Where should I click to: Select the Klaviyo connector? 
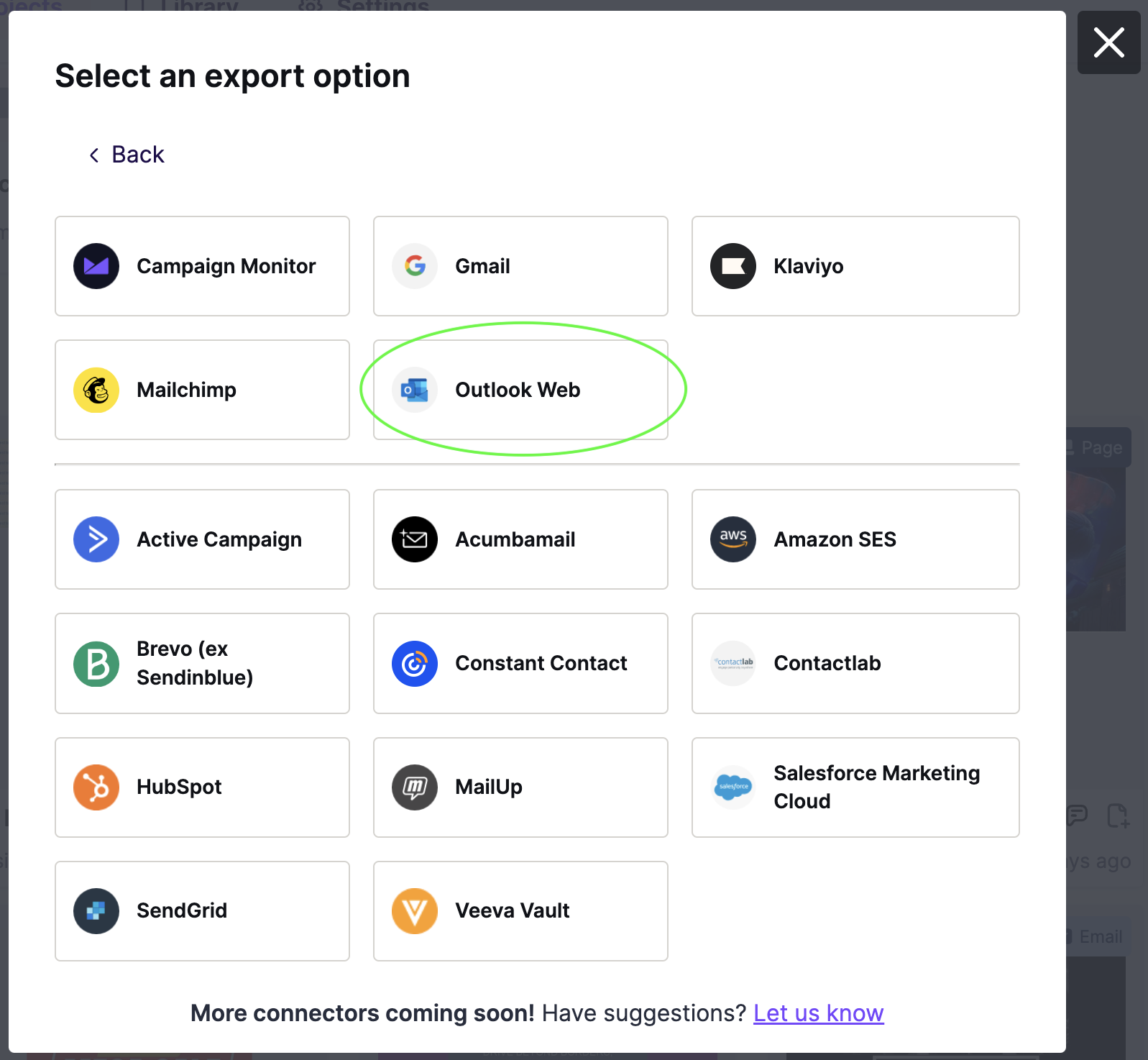click(x=855, y=266)
